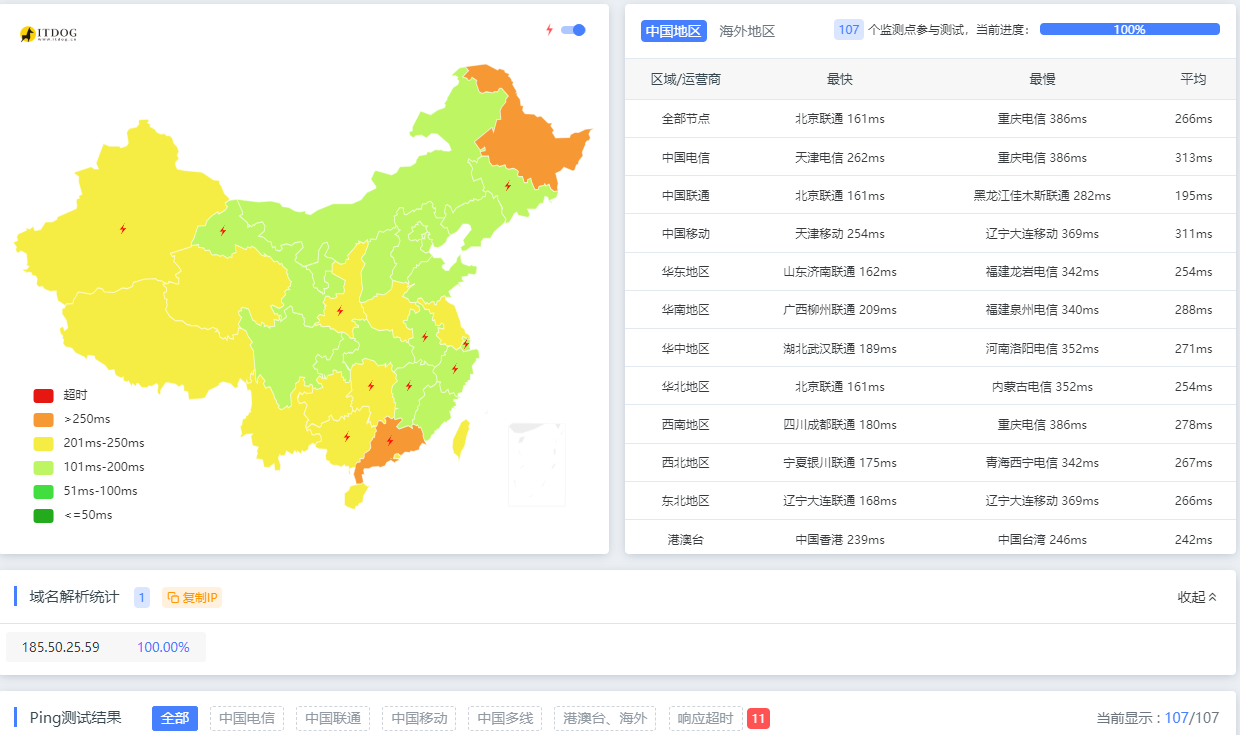
Task: Click lightning marker on Xinjiang region
Action: (123, 229)
